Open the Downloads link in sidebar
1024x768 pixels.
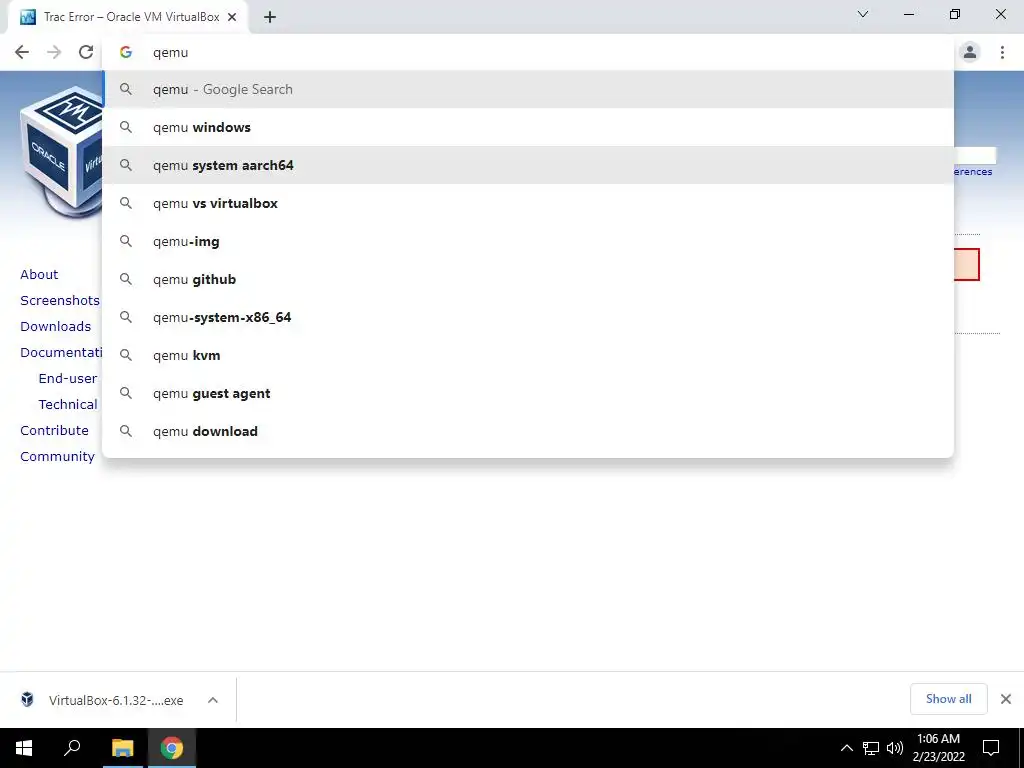coord(56,327)
